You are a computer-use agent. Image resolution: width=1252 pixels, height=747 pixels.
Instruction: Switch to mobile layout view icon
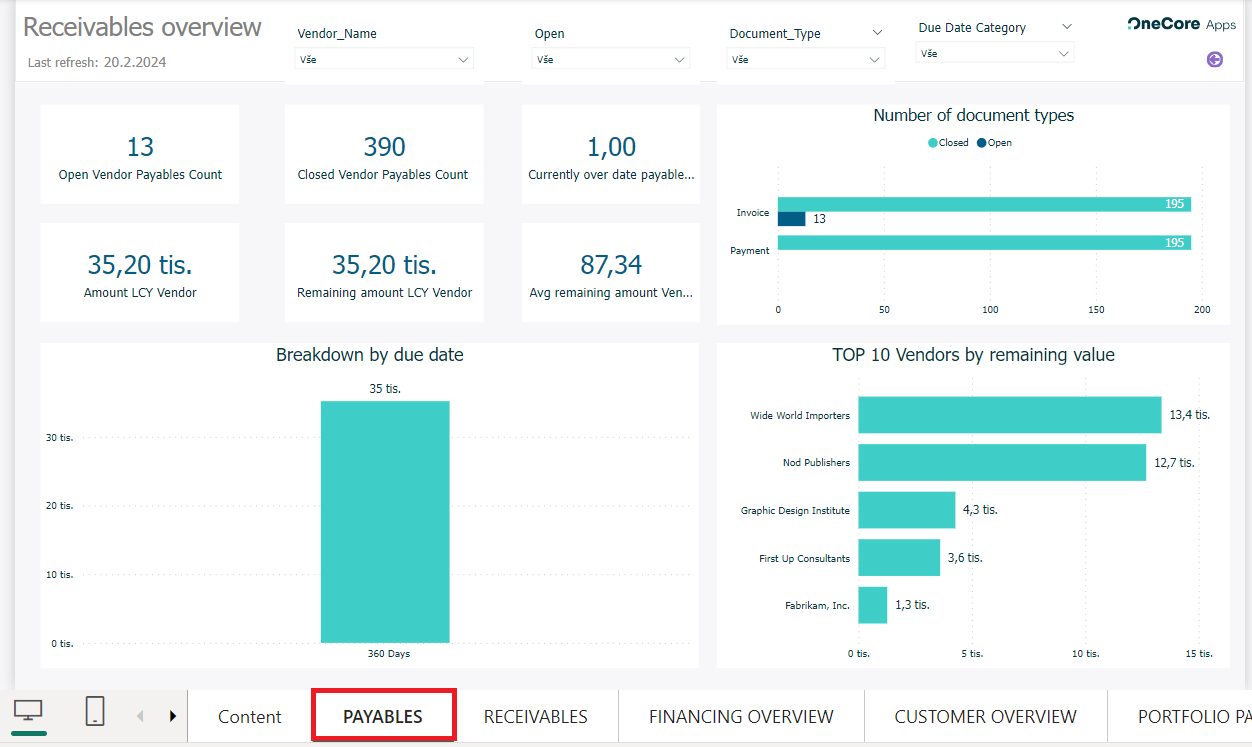(x=95, y=711)
